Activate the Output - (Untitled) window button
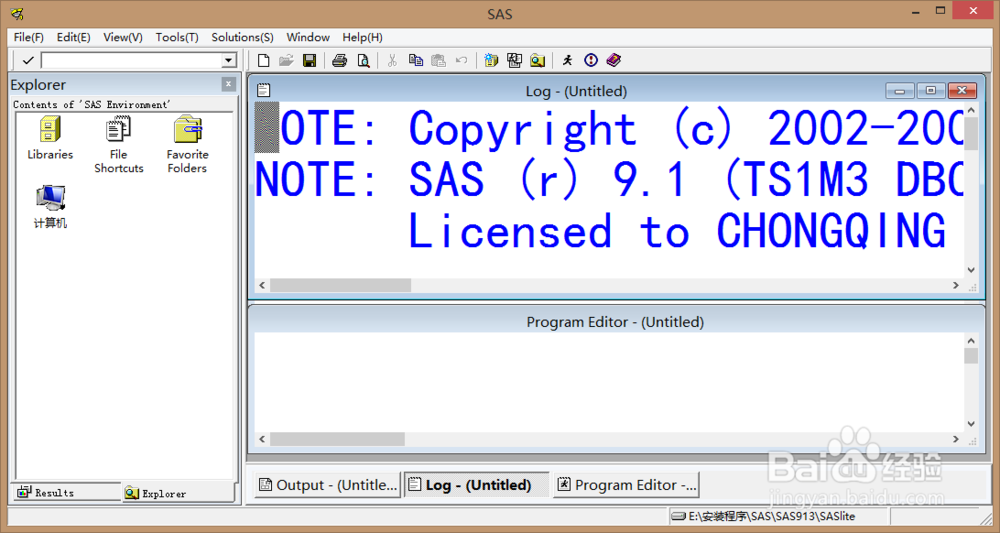The image size is (1000, 533). tap(328, 485)
